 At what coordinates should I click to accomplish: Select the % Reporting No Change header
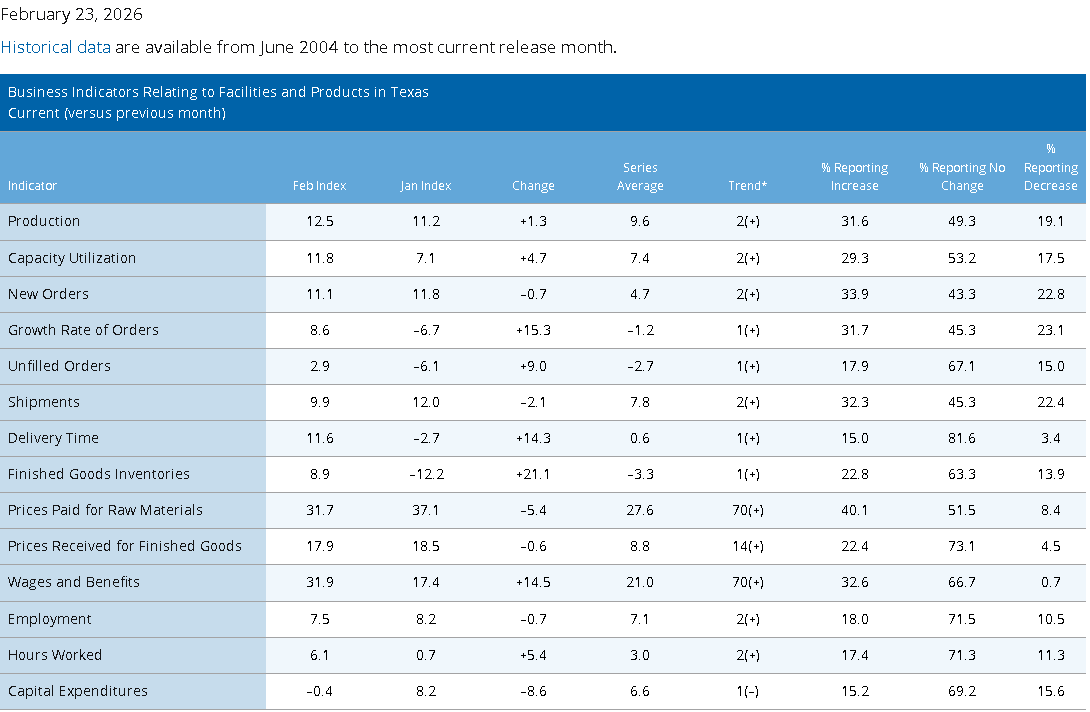(962, 177)
